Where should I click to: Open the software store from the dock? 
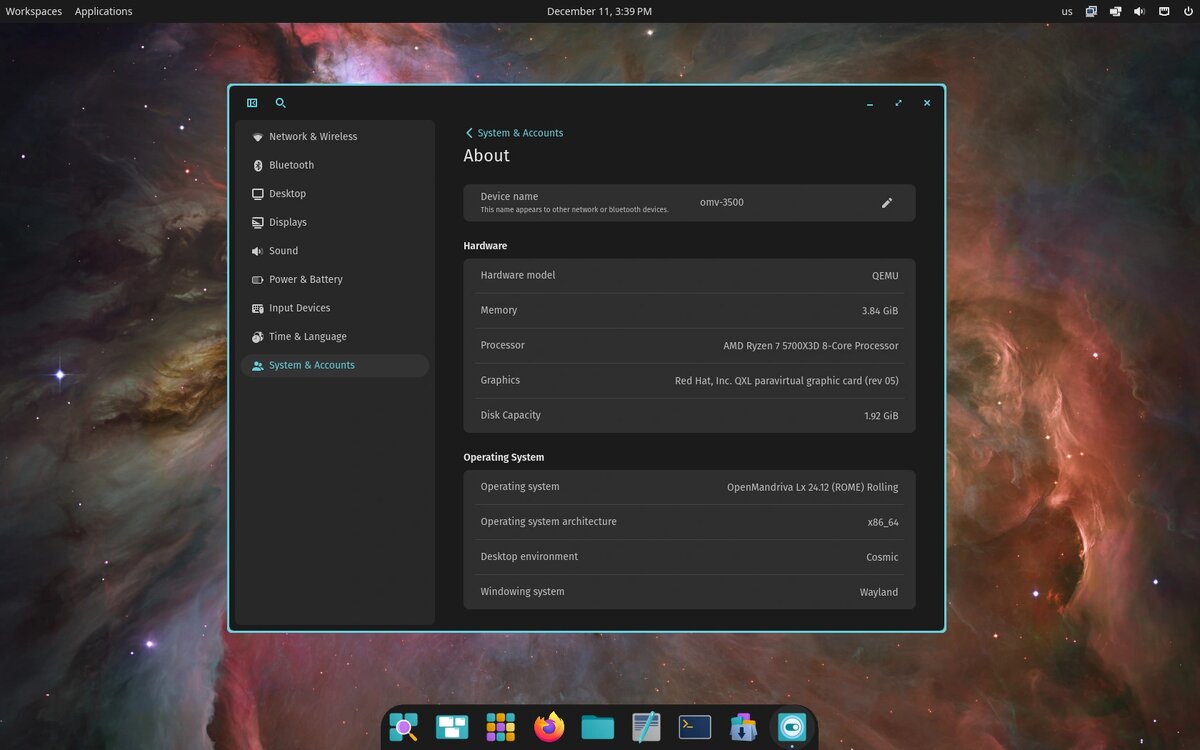pos(743,727)
